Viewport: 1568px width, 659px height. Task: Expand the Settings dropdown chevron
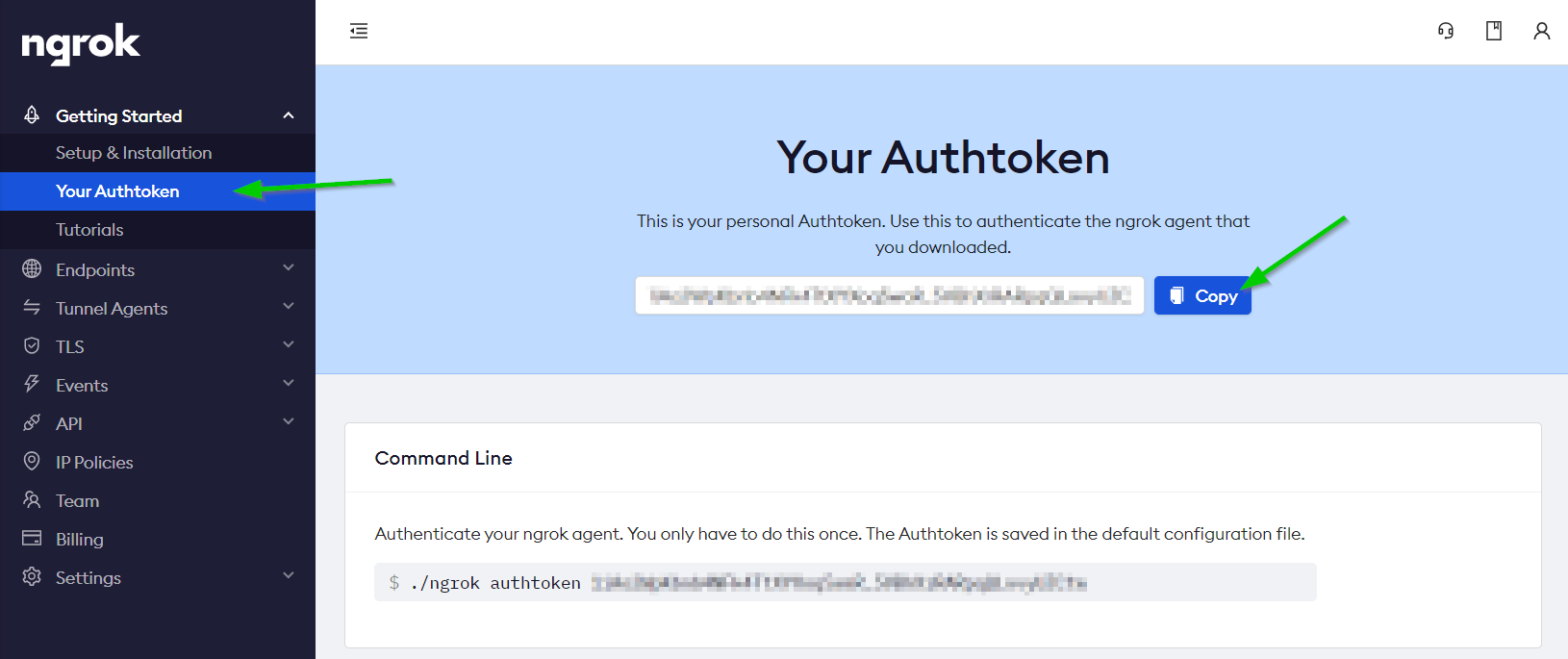coord(289,575)
